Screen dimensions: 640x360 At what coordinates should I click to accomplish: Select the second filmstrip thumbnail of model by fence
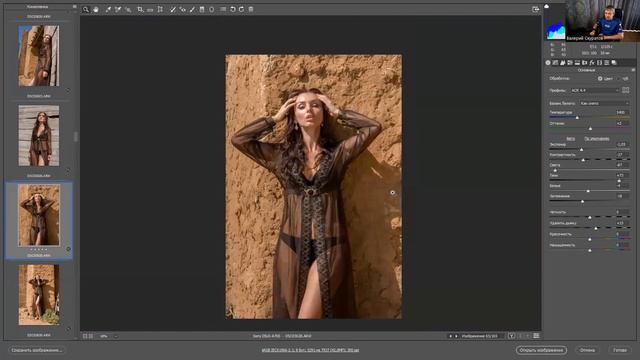click(39, 136)
